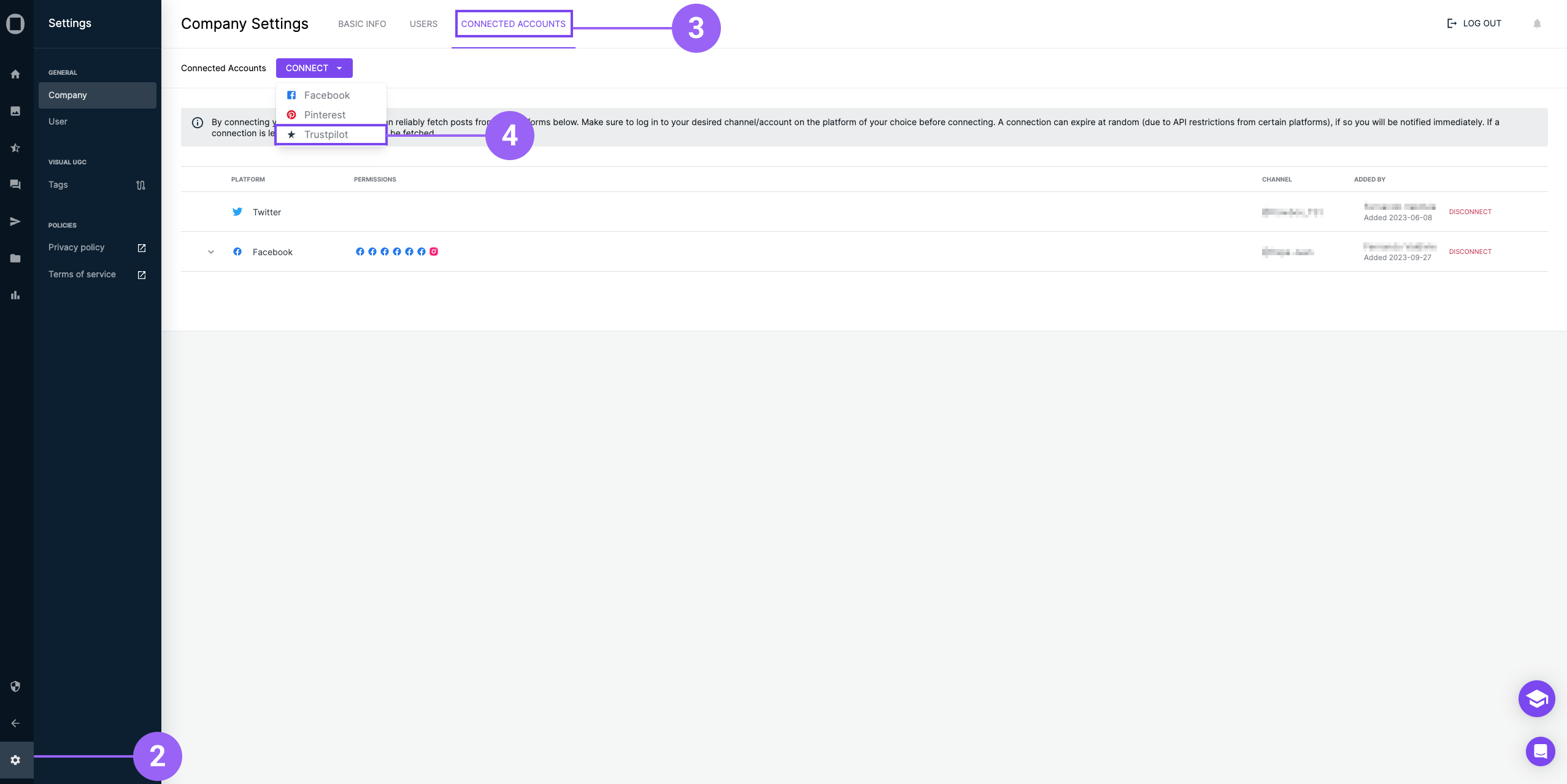Disconnect the Twitter account

pyautogui.click(x=1470, y=212)
